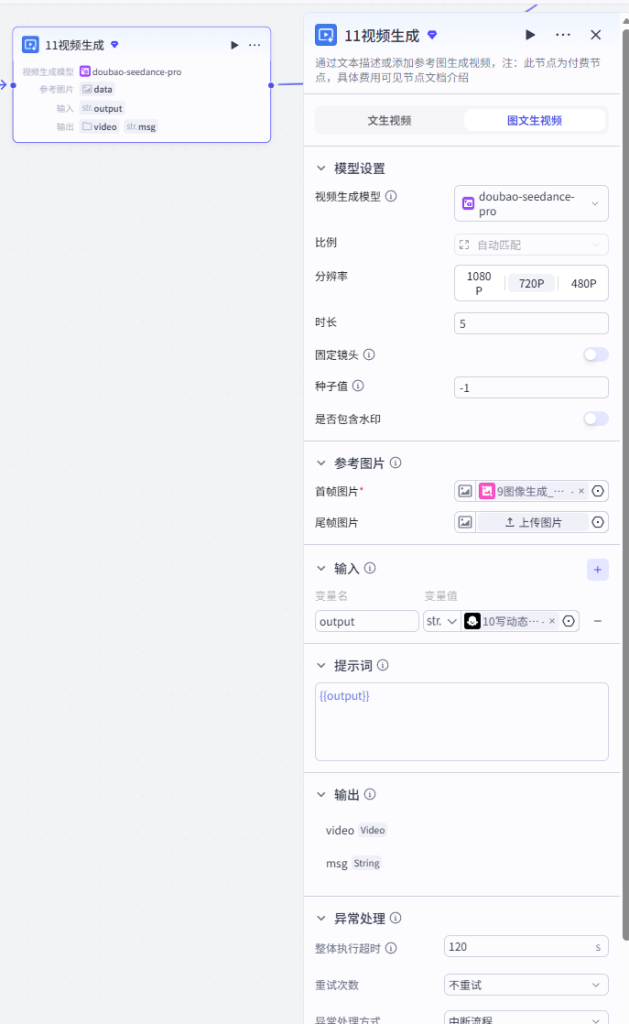Click the video node icon on the canvas card
This screenshot has width=629, height=1024.
coord(30,44)
